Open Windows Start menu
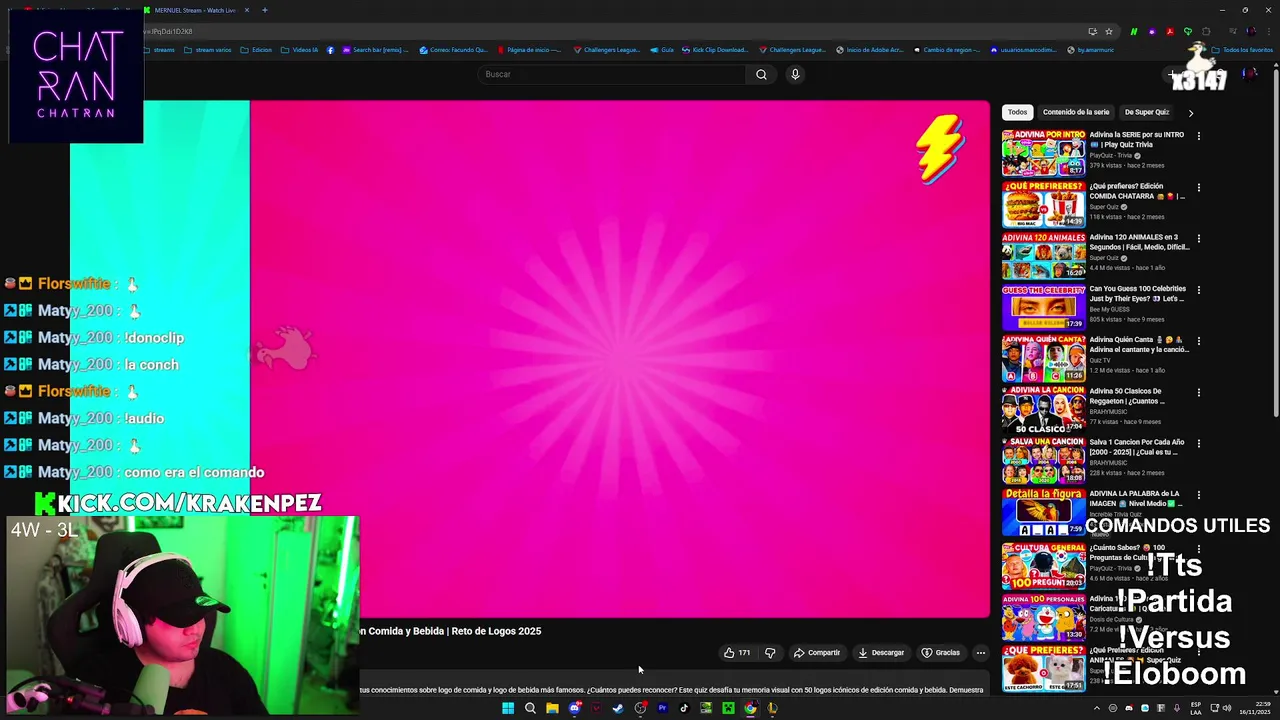Image resolution: width=1280 pixels, height=720 pixels. point(508,708)
